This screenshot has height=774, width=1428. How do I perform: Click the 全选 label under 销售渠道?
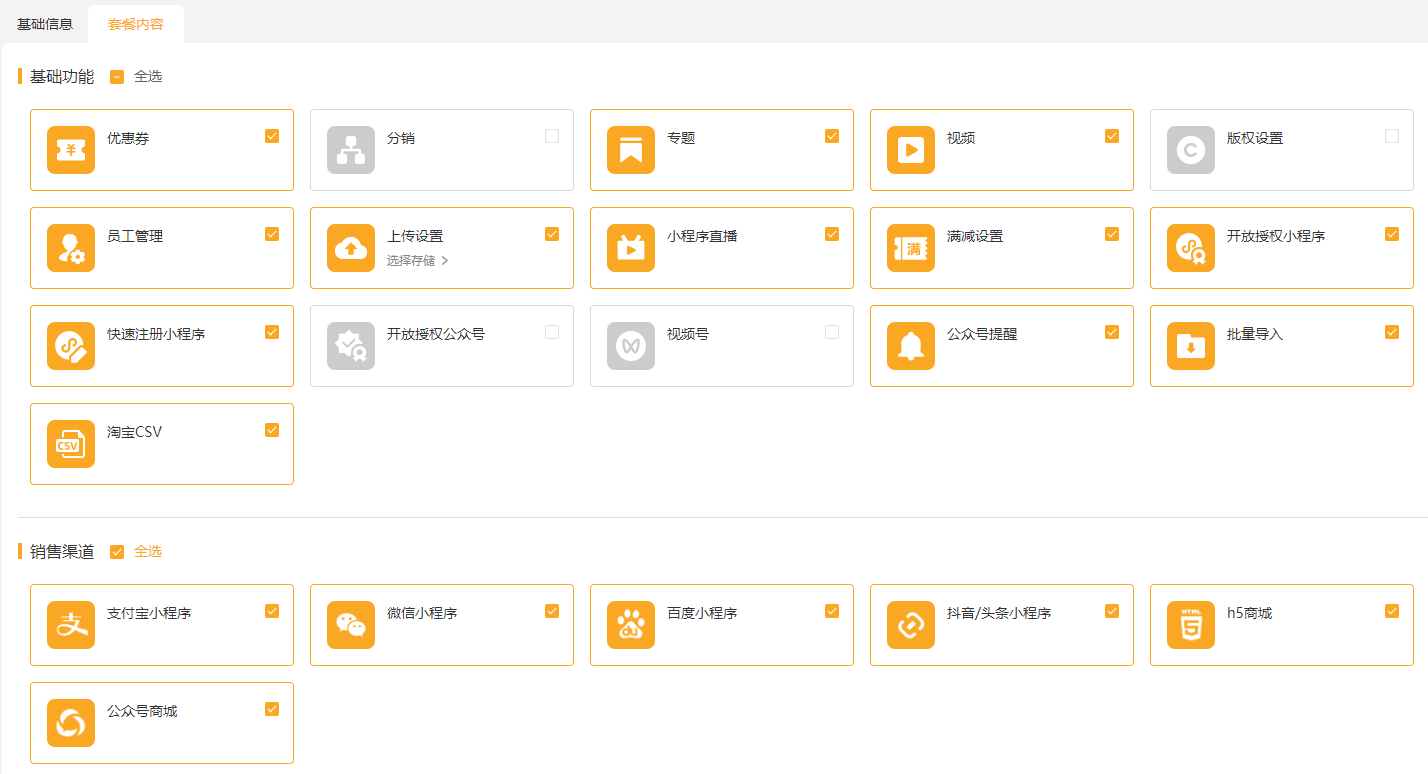click(x=148, y=552)
